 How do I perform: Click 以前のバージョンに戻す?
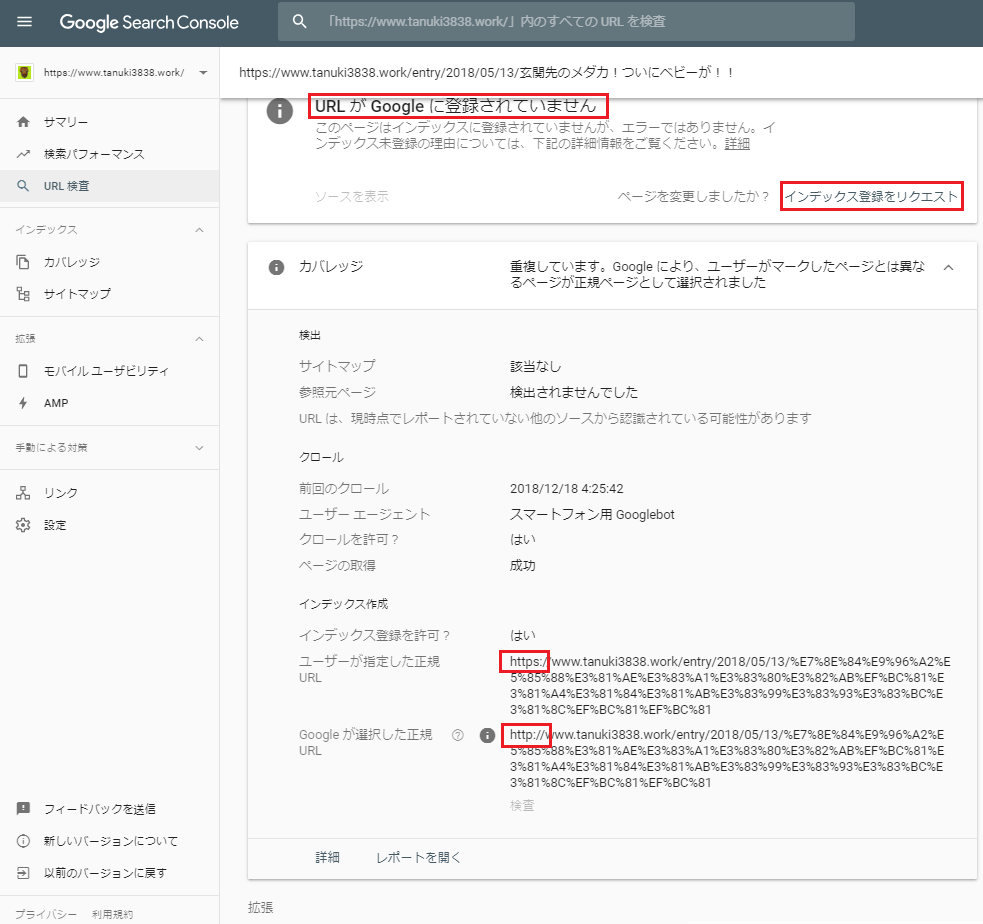pyautogui.click(x=105, y=873)
